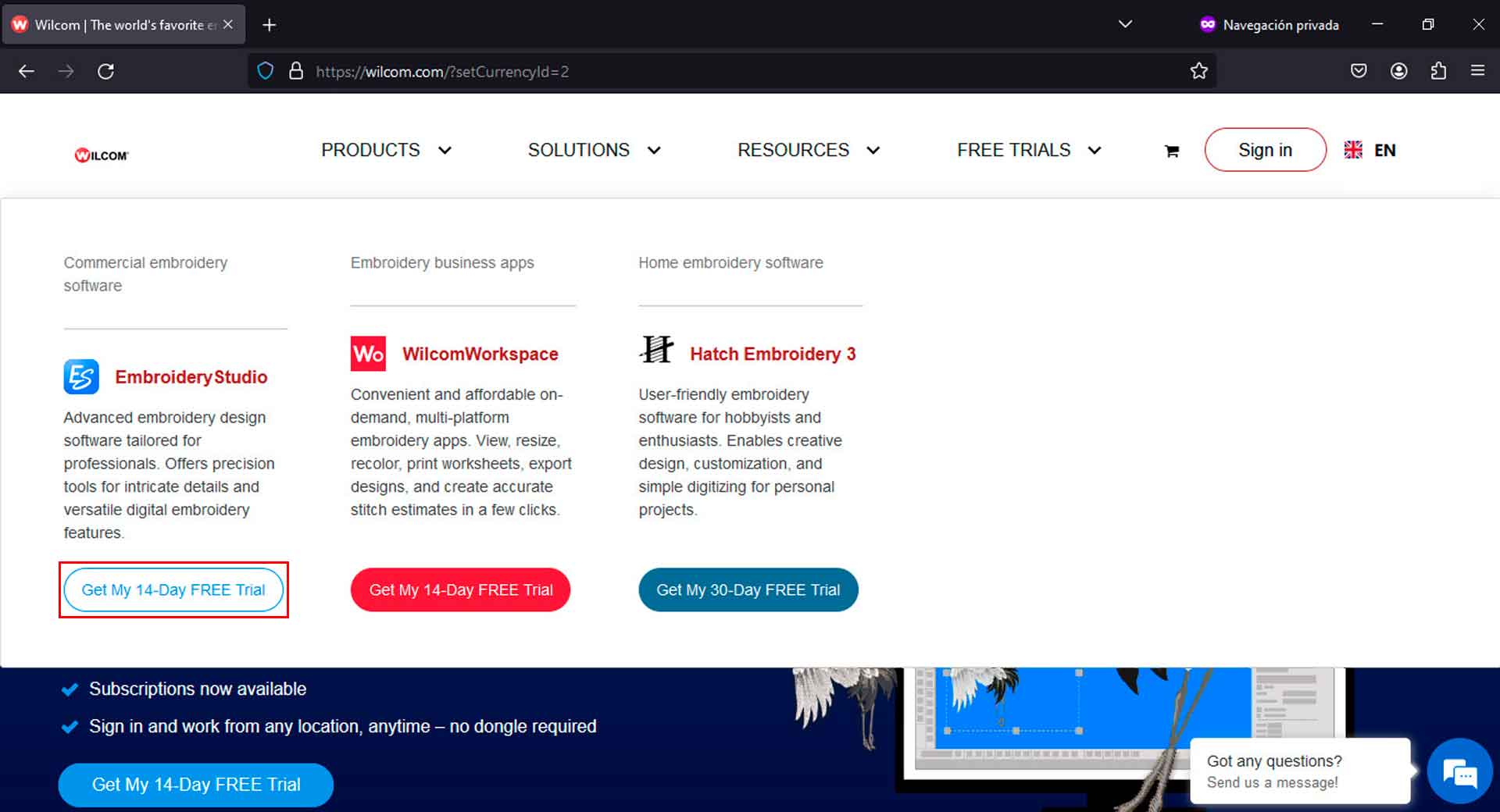Screen dimensions: 1500x812
Task: Click the private browsing mask icon
Action: pyautogui.click(x=1208, y=24)
